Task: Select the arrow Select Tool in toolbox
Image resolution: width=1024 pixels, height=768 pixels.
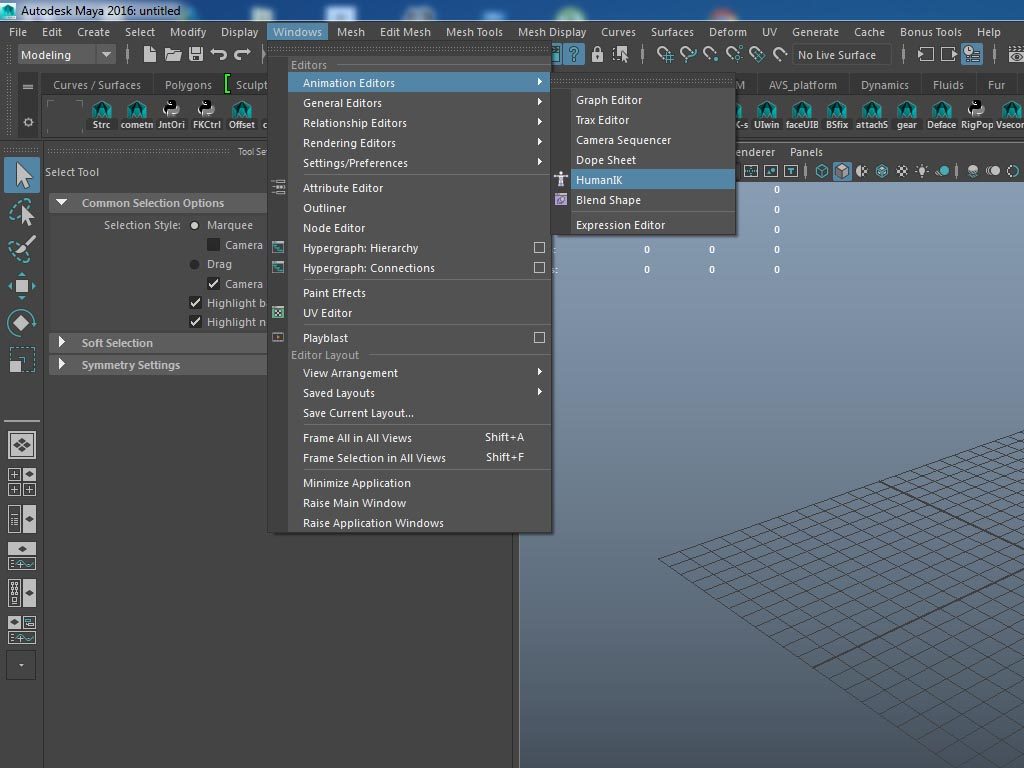Action: (22, 175)
